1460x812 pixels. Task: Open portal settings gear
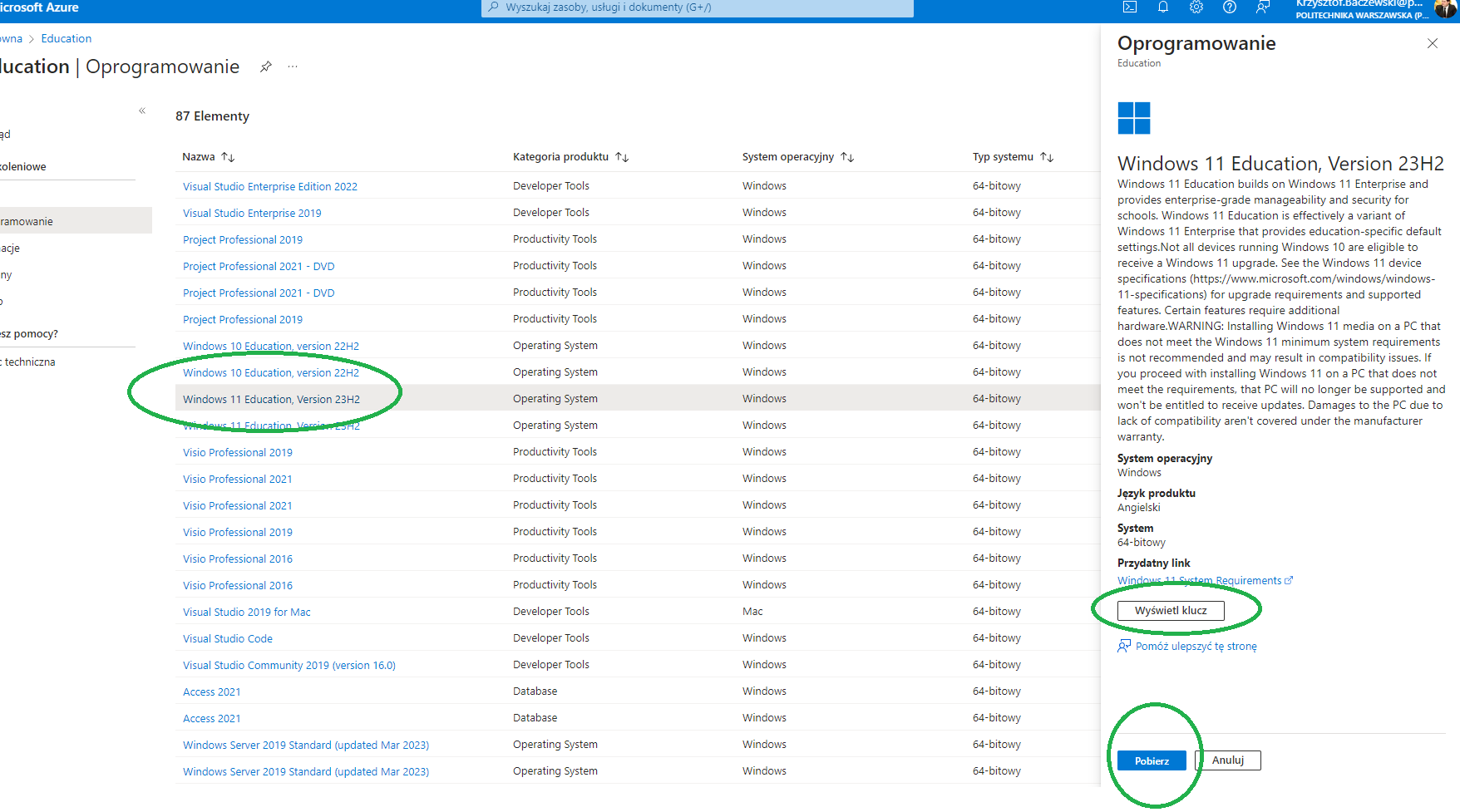pos(1196,7)
